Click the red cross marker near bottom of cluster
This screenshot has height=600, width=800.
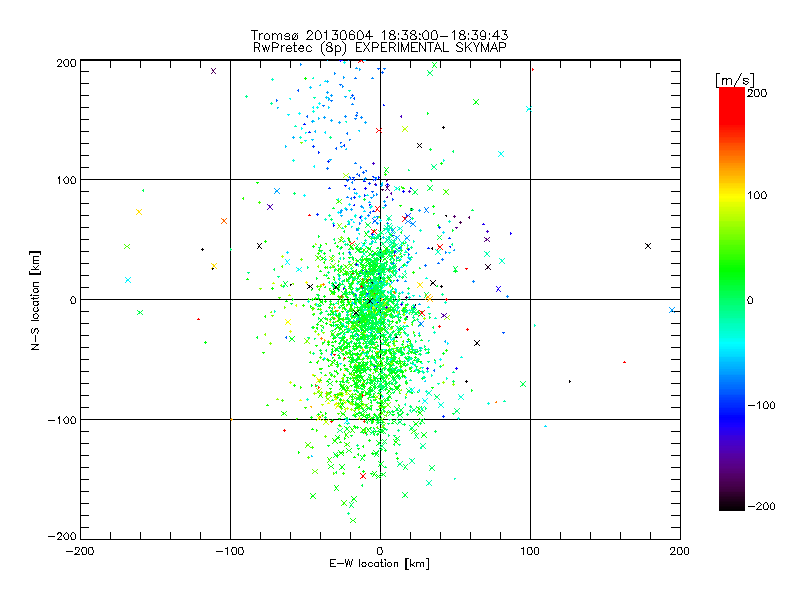tap(363, 476)
